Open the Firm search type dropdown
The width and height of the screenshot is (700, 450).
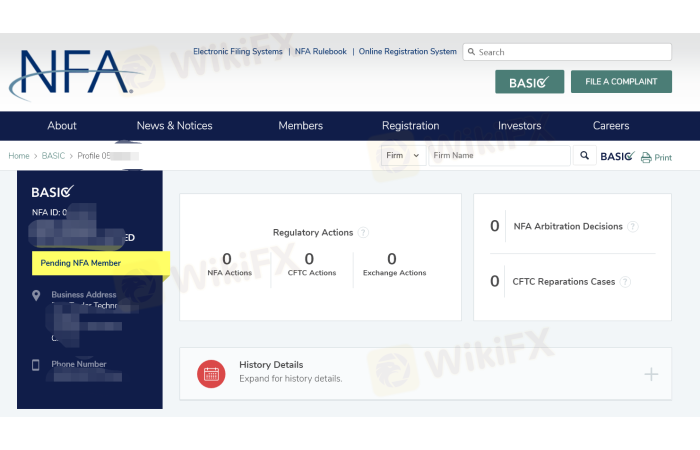(x=403, y=156)
